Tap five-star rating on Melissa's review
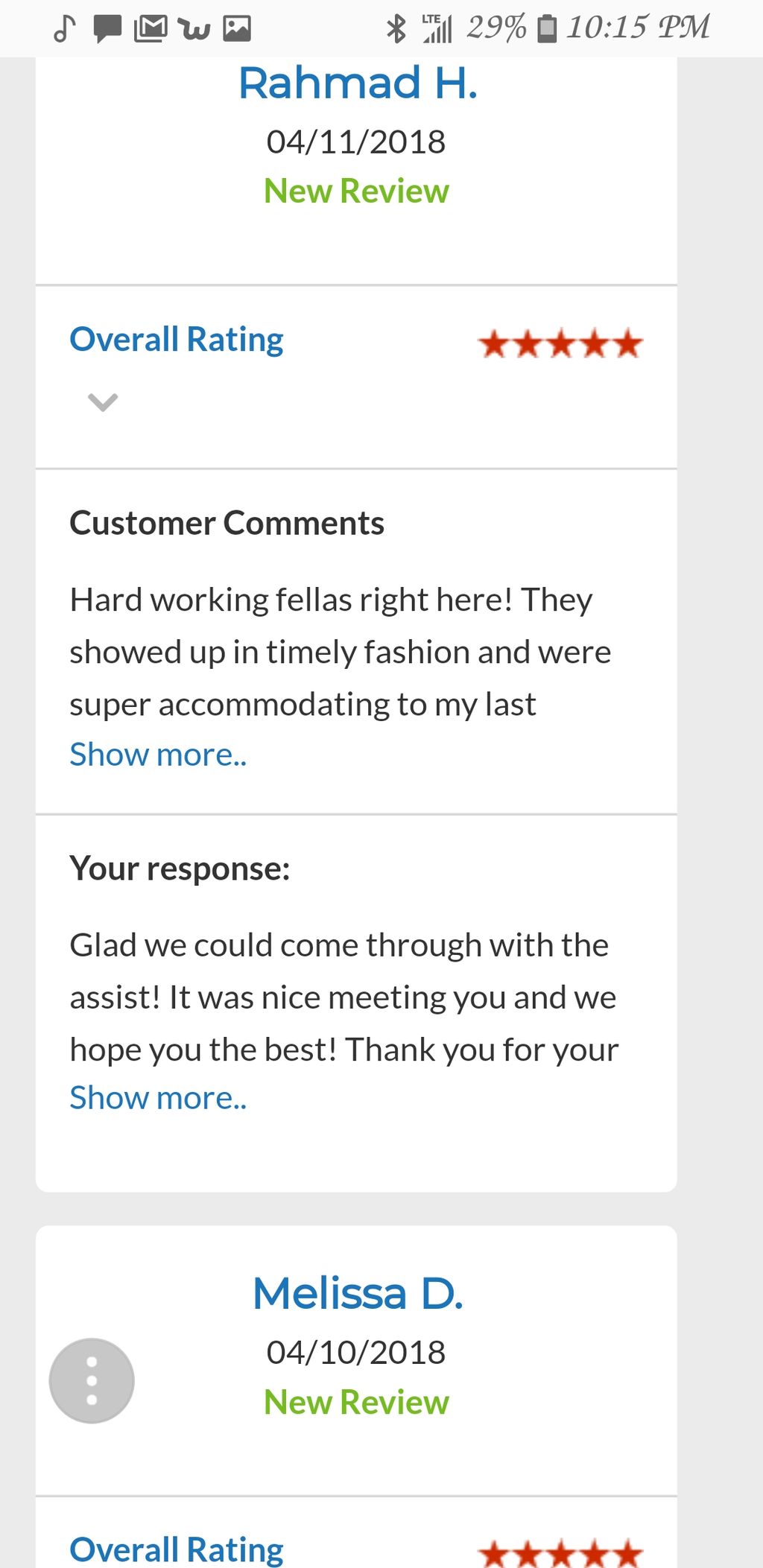The height and width of the screenshot is (1568, 763). click(x=560, y=1553)
